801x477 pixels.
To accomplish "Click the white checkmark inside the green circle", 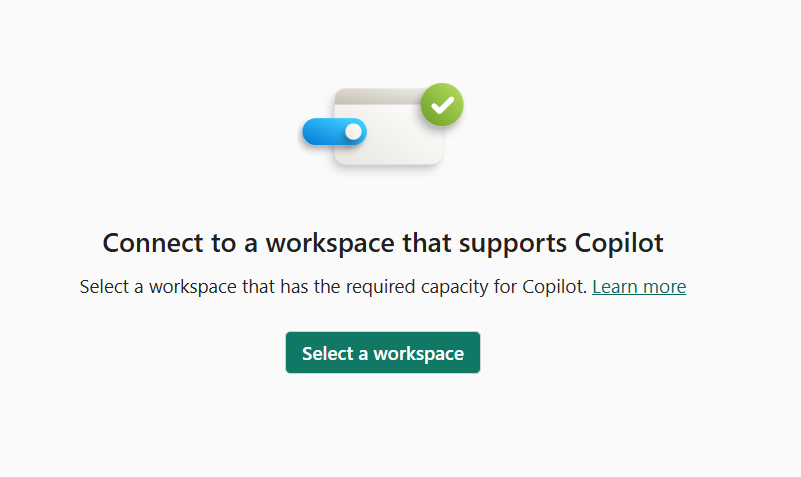I will coord(442,104).
